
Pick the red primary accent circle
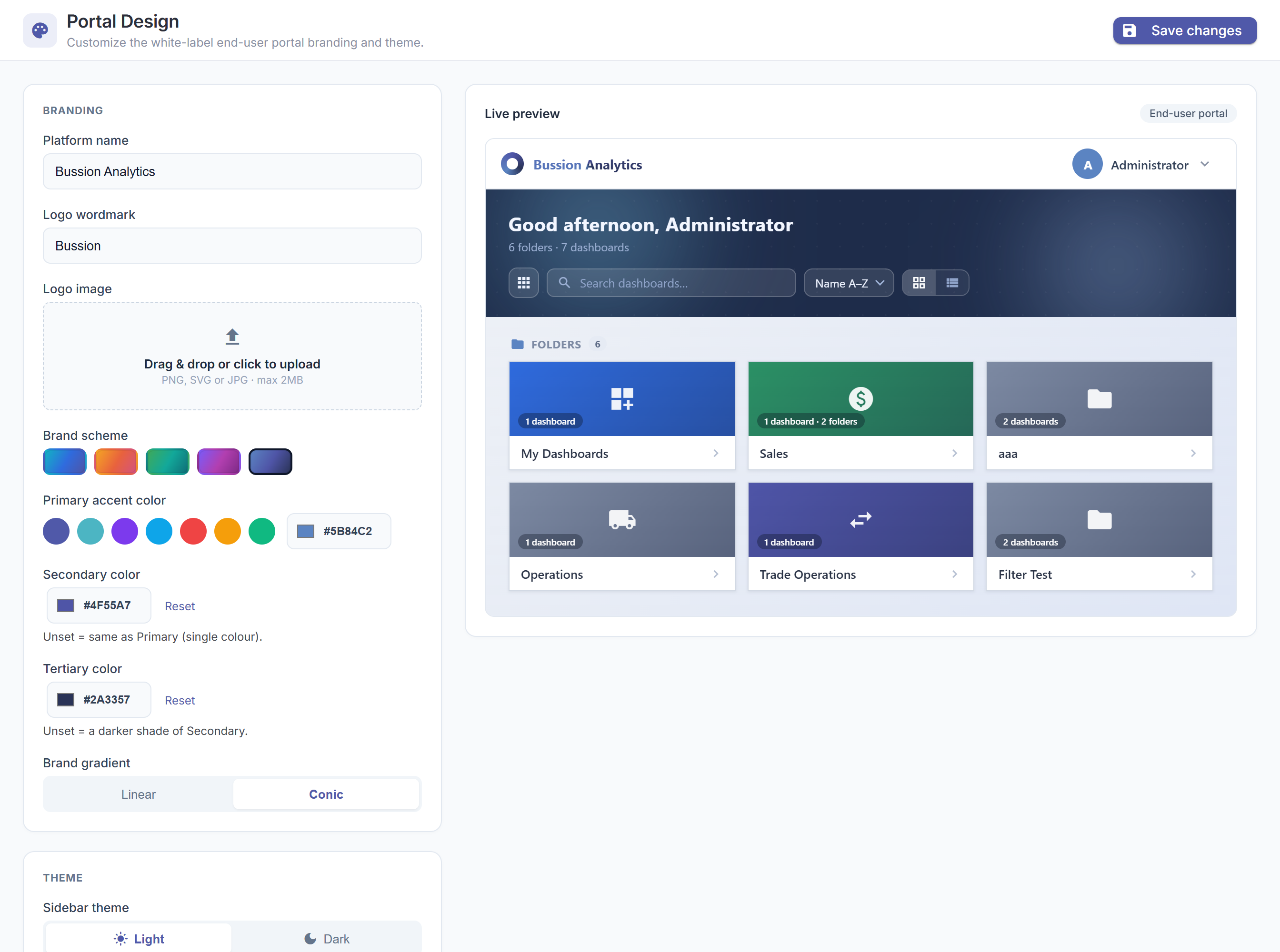(x=193, y=531)
